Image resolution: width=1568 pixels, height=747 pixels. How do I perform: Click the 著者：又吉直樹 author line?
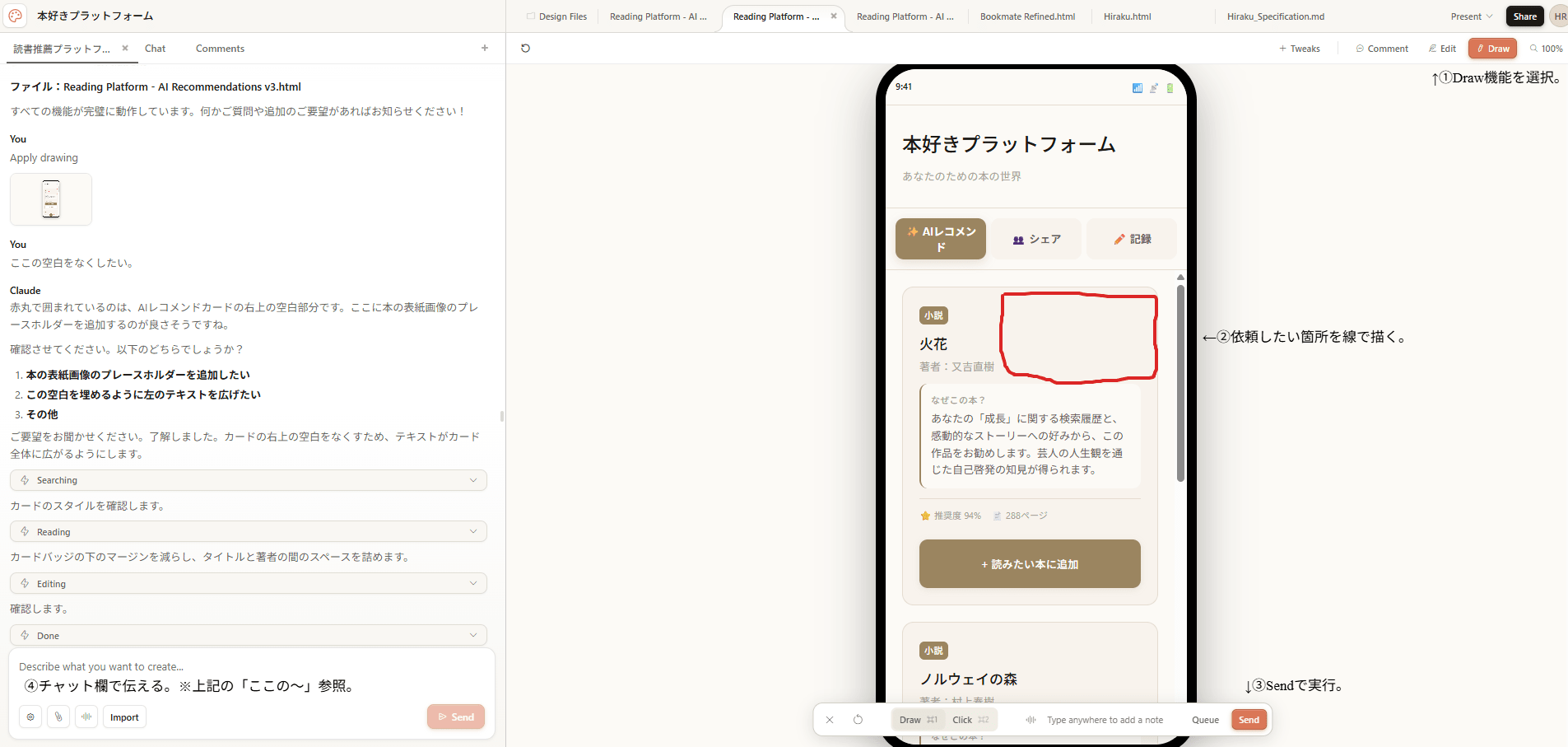tap(956, 366)
